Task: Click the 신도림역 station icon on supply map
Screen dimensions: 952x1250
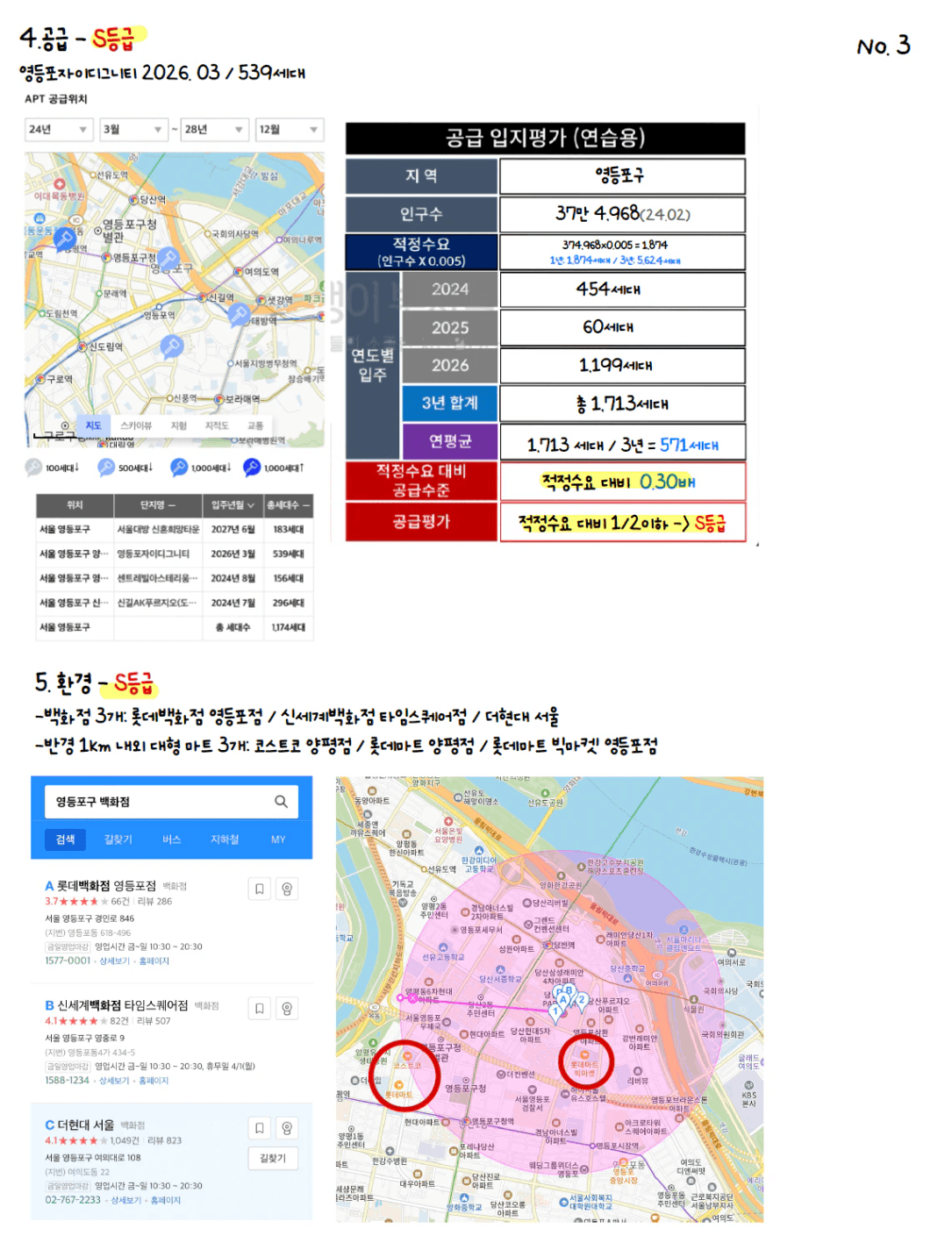Action: pos(84,347)
